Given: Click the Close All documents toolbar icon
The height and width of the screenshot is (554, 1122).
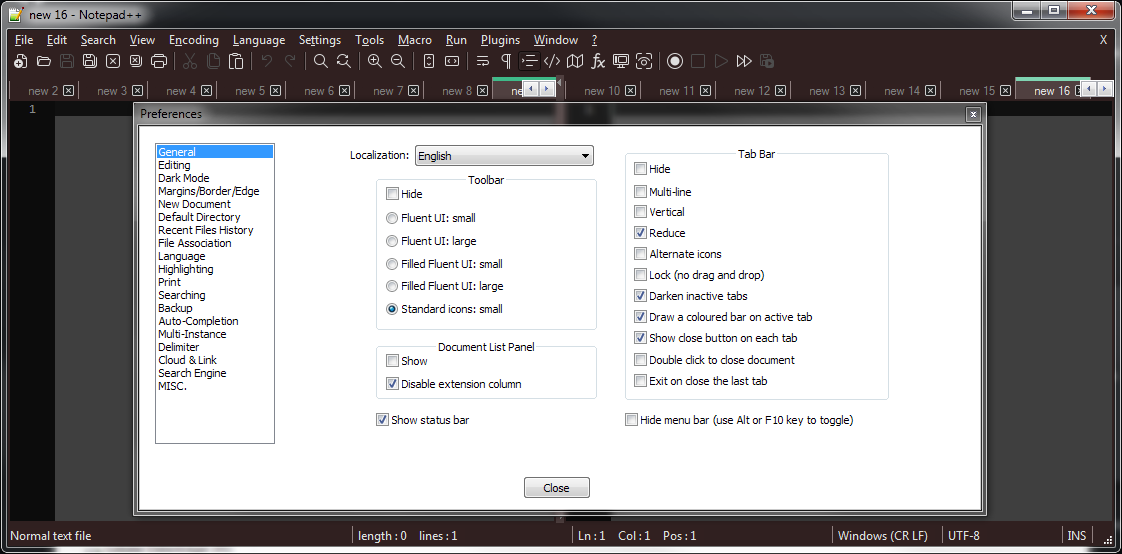Looking at the screenshot, I should 135,61.
